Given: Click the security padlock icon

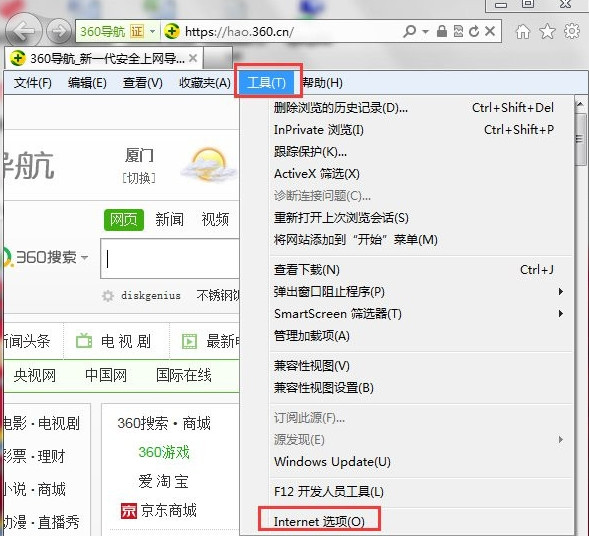Looking at the screenshot, I should 442,31.
